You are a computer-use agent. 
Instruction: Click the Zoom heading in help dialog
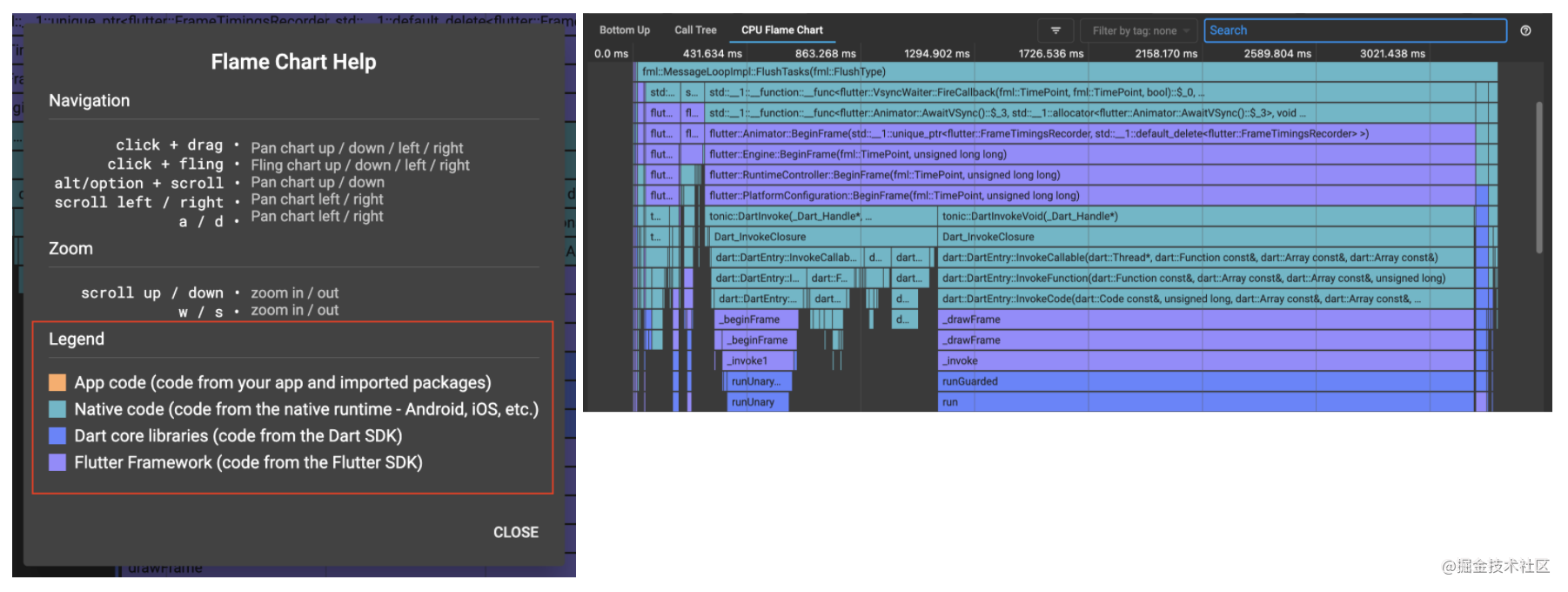[x=70, y=248]
